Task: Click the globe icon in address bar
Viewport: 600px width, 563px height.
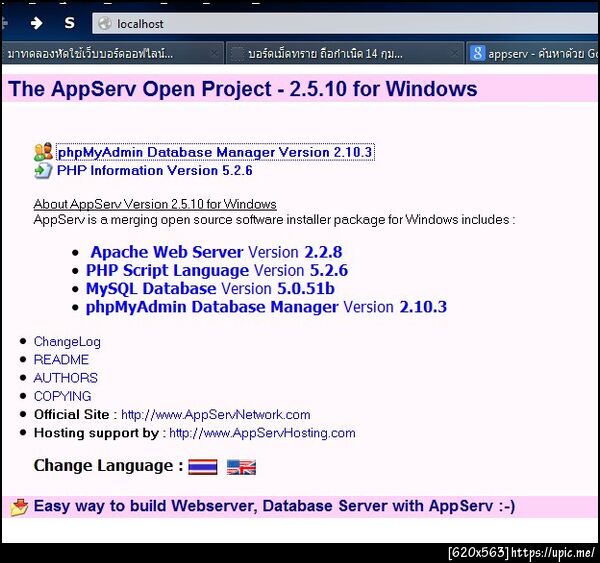Action: tap(104, 24)
